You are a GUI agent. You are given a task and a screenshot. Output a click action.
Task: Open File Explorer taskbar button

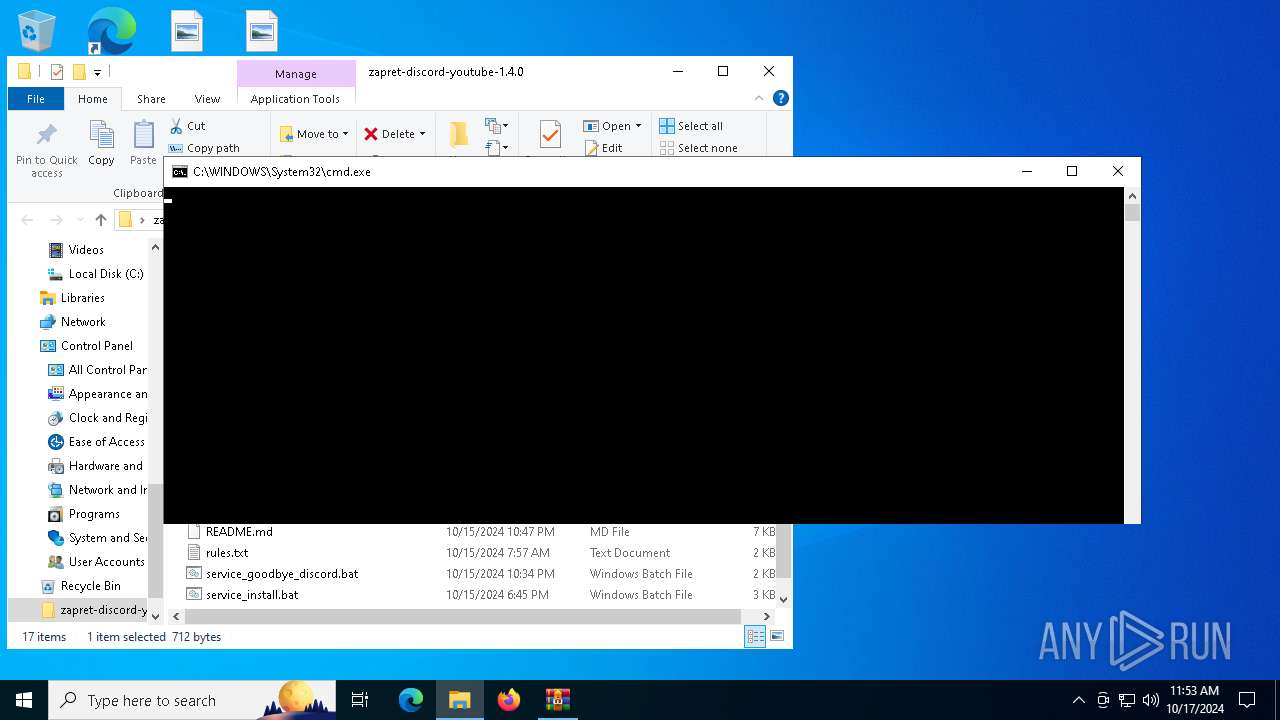(x=460, y=700)
